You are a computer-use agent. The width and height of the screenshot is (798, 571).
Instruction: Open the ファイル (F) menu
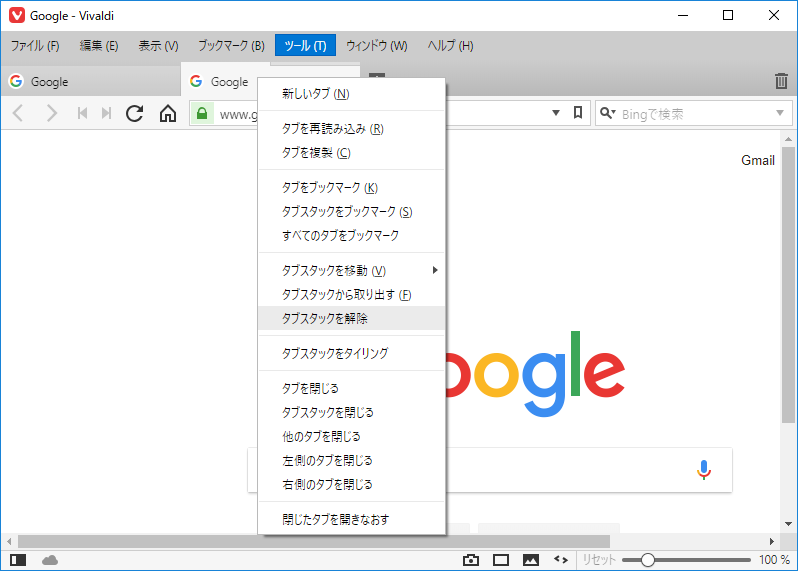point(35,46)
